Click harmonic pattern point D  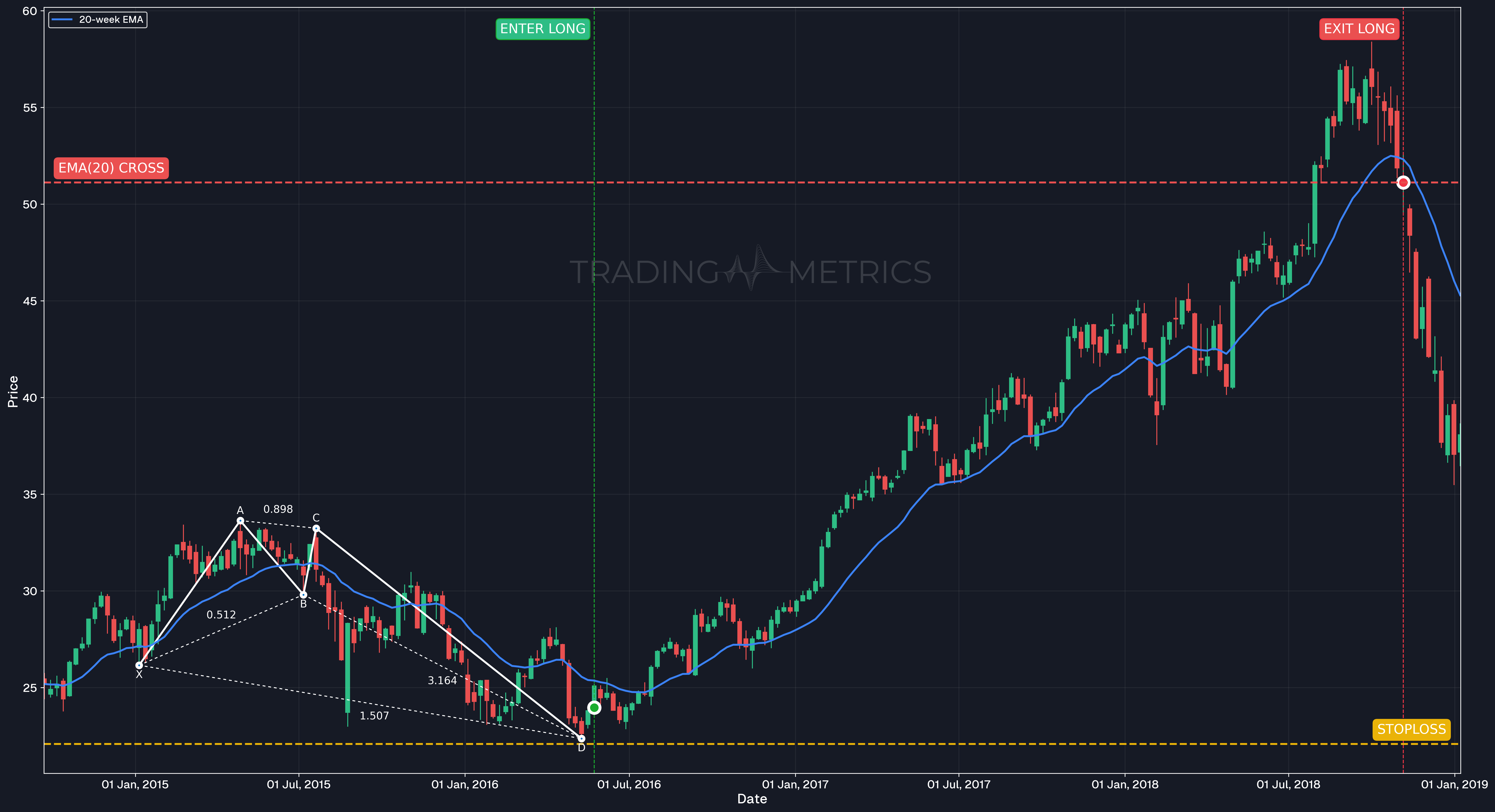[x=581, y=738]
